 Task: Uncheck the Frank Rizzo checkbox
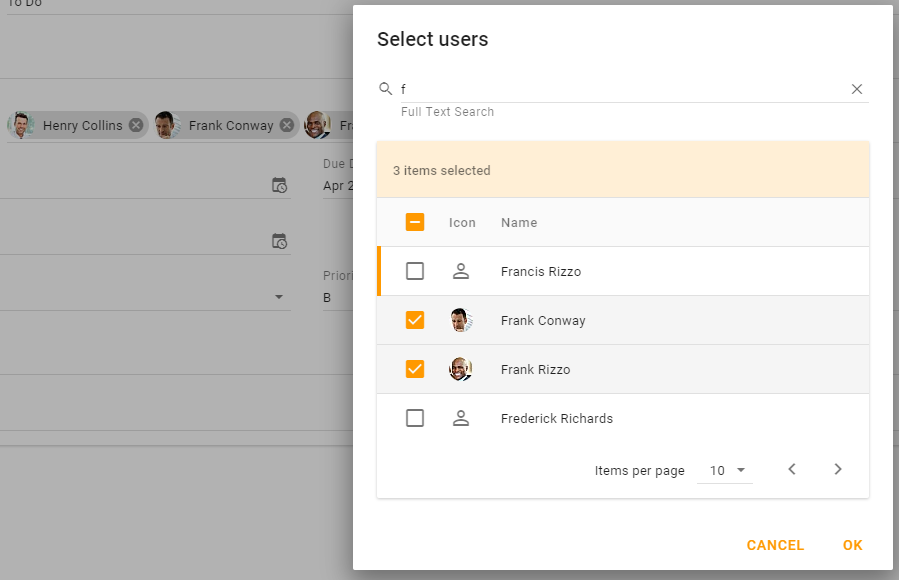tap(415, 369)
